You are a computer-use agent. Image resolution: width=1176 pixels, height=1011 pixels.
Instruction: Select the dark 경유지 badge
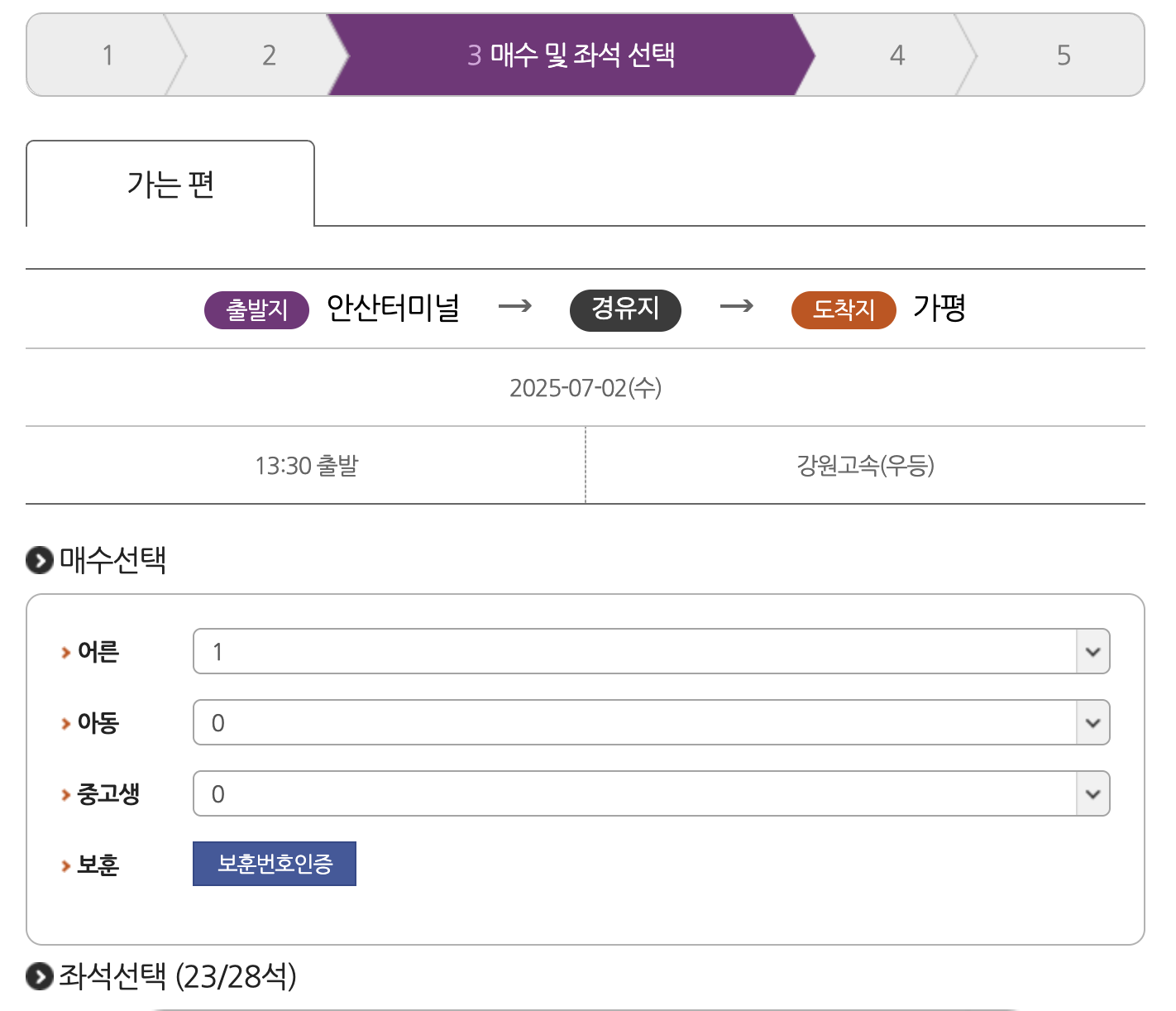coord(624,310)
